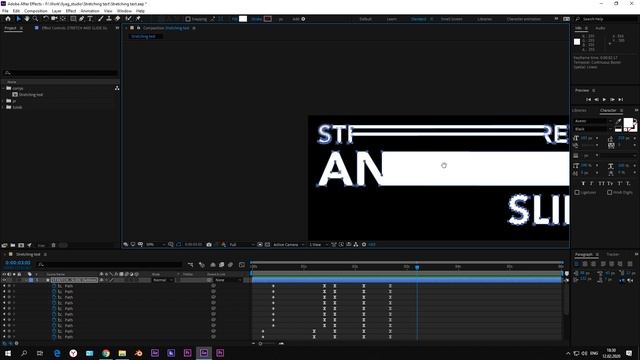Open the Active Camera view dropdown

point(289,244)
